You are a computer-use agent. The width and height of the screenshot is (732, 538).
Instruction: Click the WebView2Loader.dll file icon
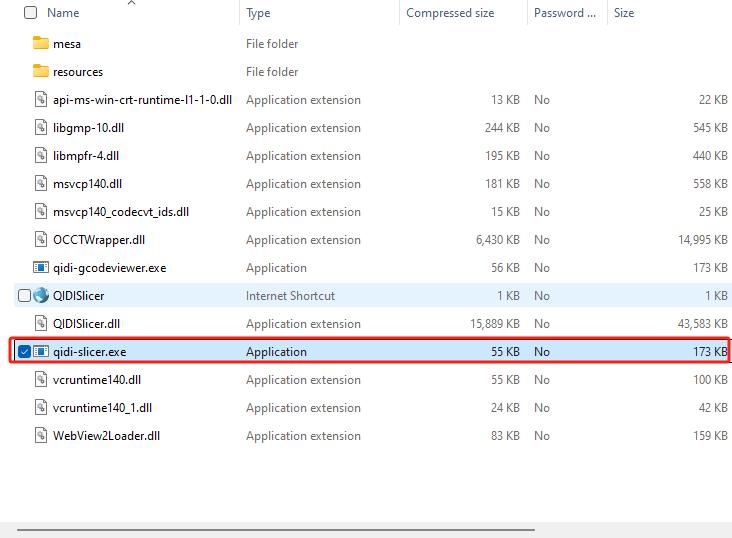tap(41, 436)
